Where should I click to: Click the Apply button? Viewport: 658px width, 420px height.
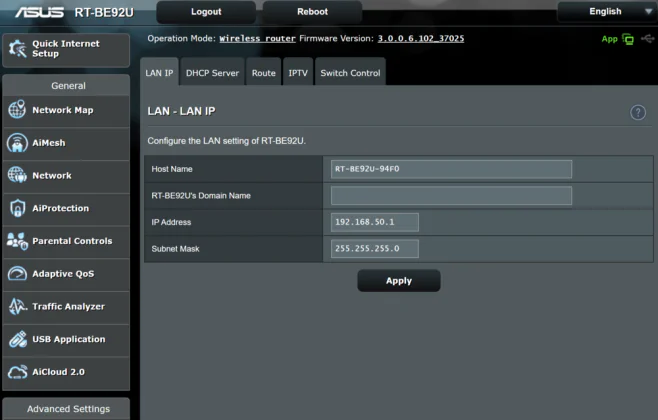399,281
